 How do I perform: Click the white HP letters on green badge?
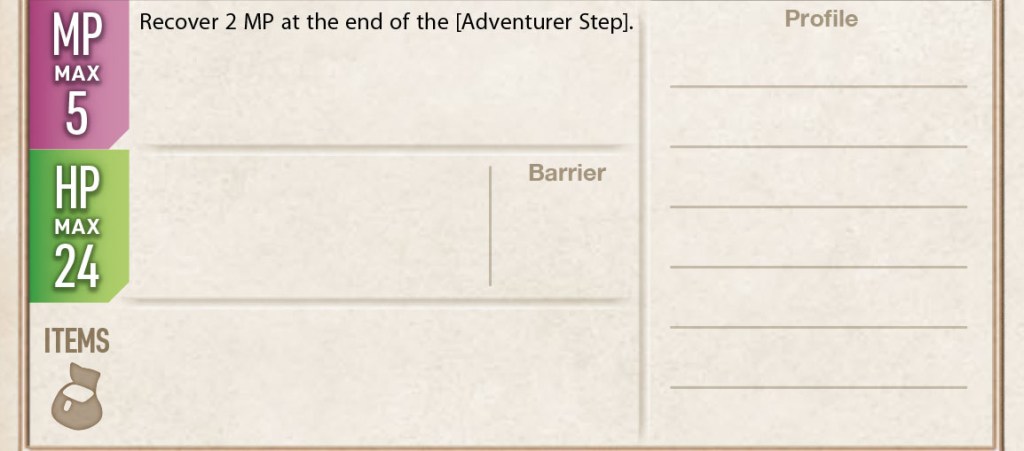pos(77,190)
